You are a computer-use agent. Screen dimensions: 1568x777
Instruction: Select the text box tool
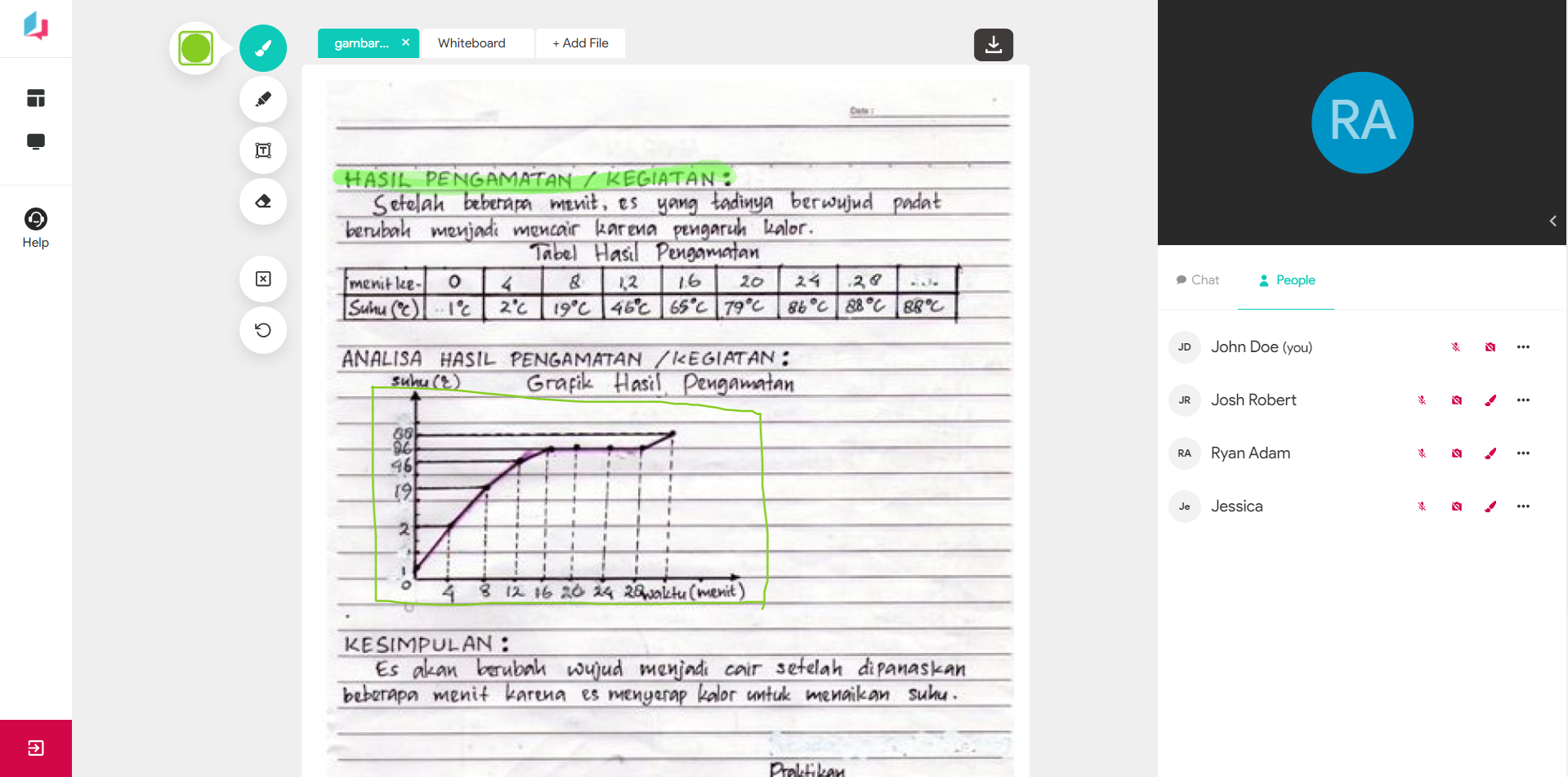point(263,150)
